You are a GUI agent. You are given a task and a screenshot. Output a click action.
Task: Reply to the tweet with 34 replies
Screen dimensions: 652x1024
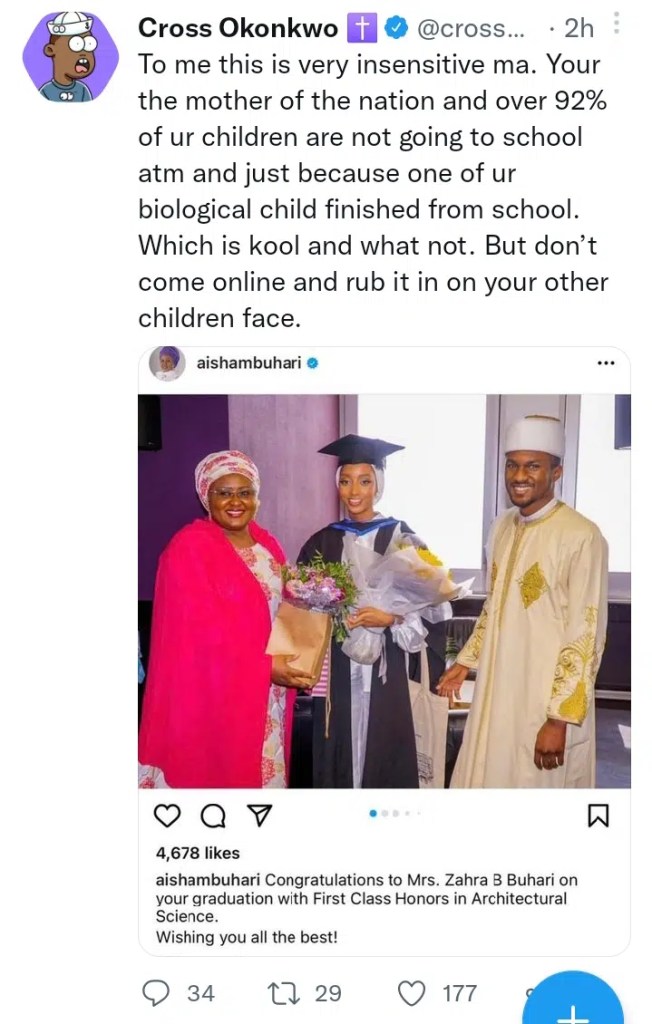[157, 992]
